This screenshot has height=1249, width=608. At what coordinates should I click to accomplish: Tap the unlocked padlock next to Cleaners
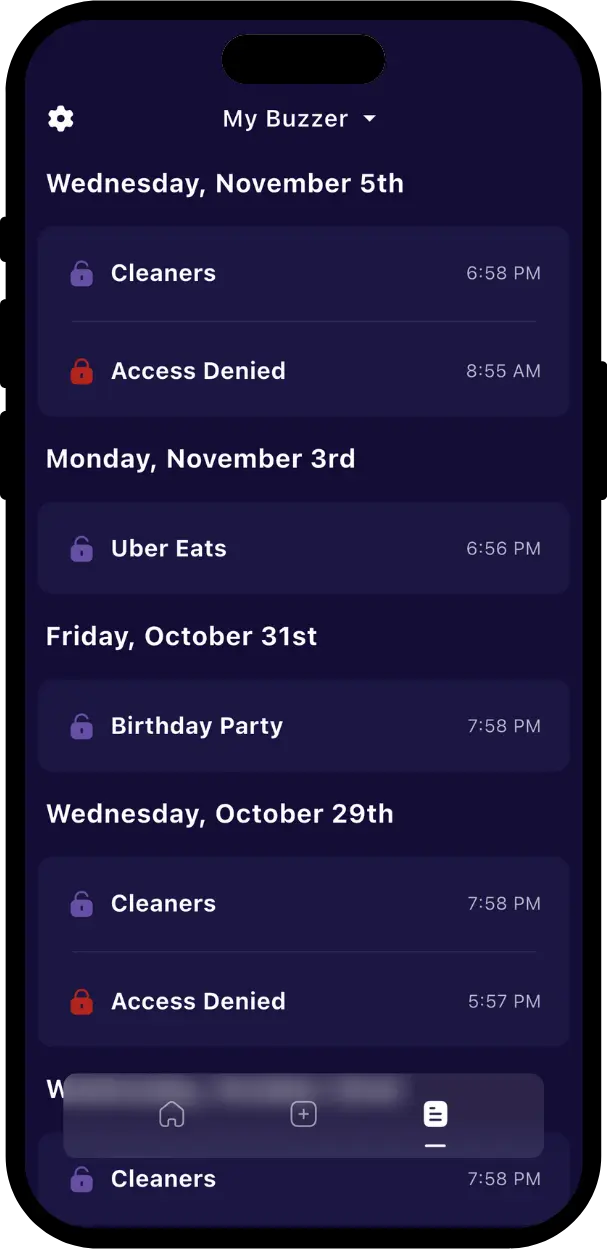pos(81,272)
